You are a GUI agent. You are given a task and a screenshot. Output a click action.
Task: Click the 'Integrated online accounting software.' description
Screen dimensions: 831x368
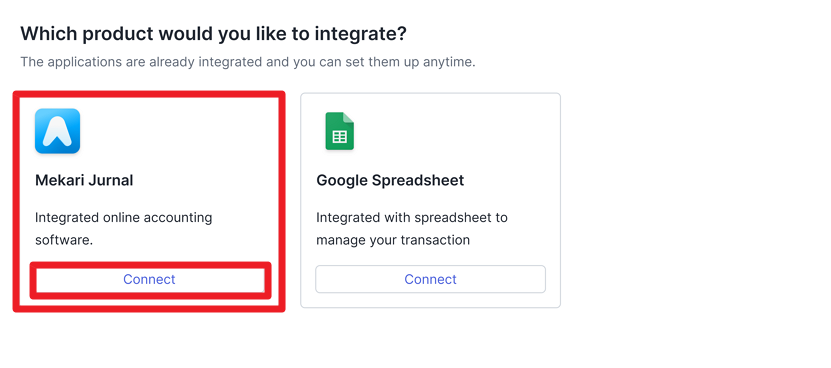tap(123, 229)
